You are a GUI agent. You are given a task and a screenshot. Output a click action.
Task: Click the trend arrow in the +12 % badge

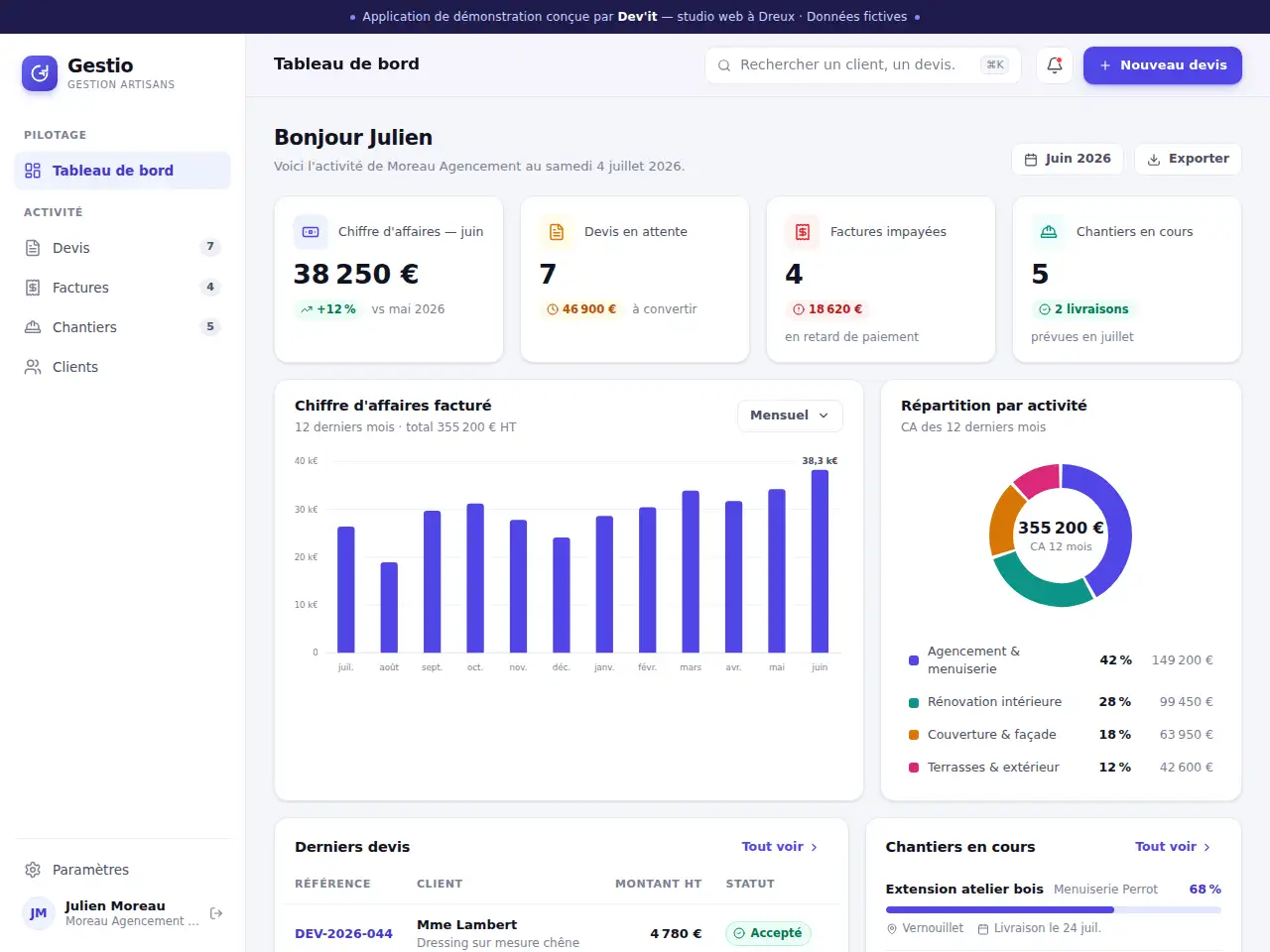pyautogui.click(x=307, y=309)
